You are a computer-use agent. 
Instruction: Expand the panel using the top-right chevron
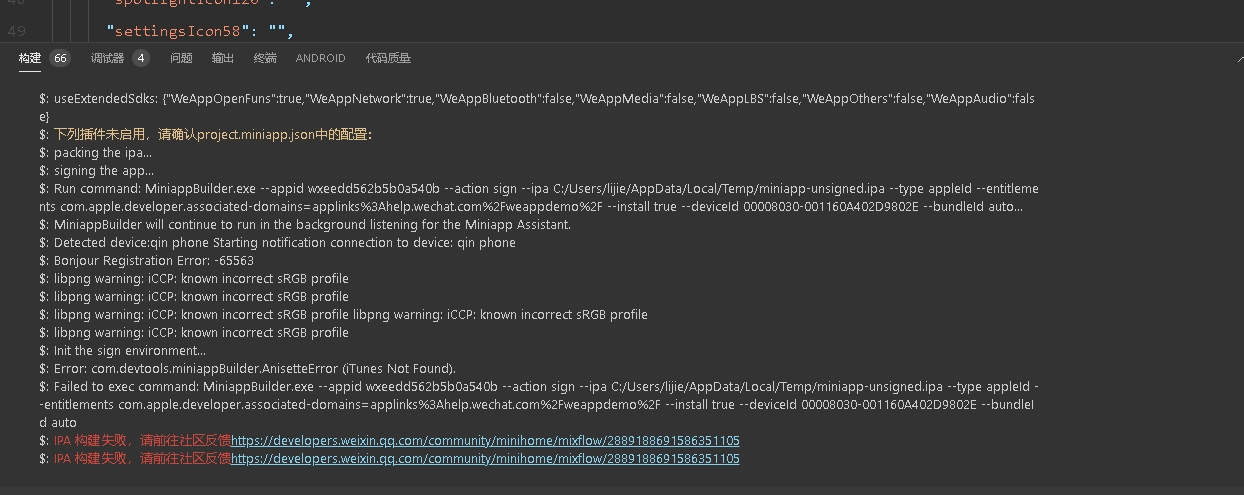[1238, 59]
